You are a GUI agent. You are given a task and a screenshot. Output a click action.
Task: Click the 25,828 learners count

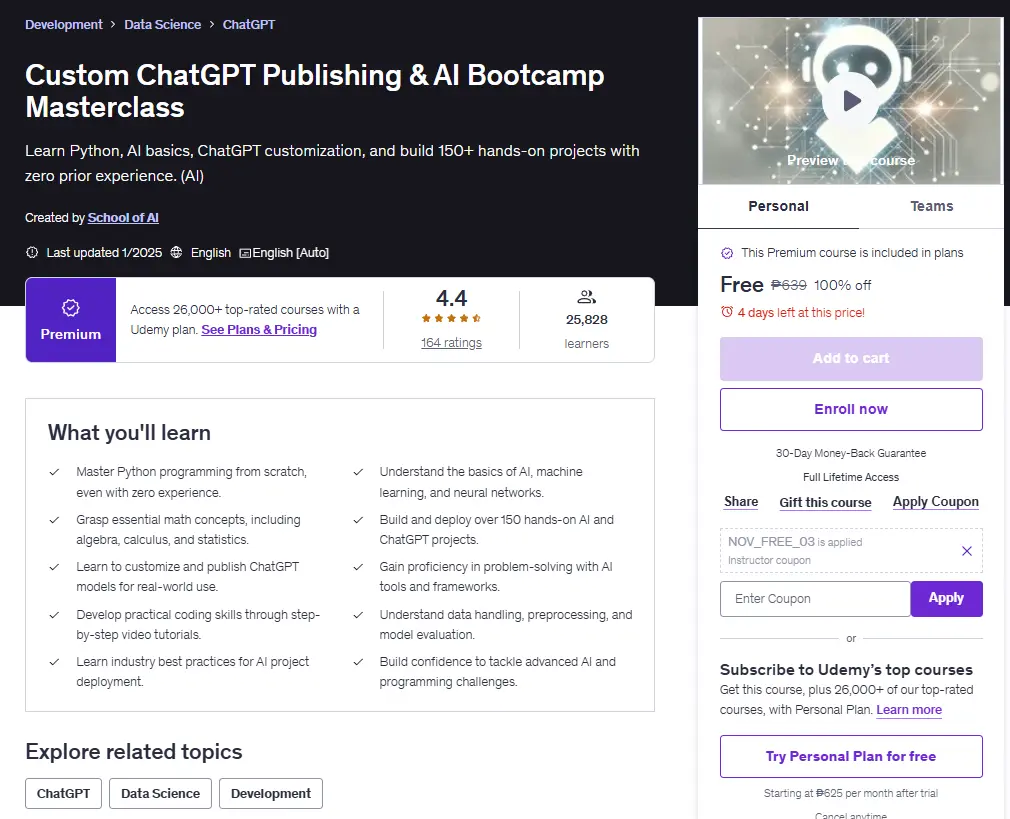tap(586, 320)
